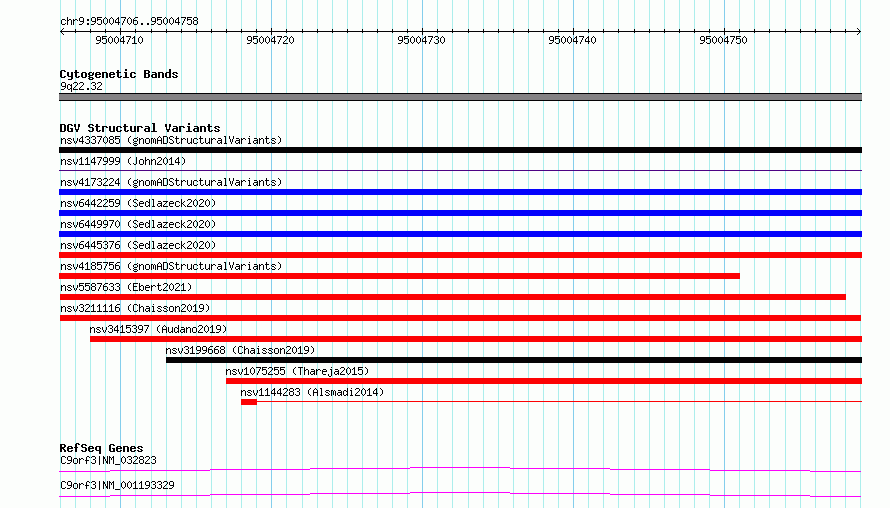Click ruler tick label 95004710
890x508 pixels.
[119, 40]
